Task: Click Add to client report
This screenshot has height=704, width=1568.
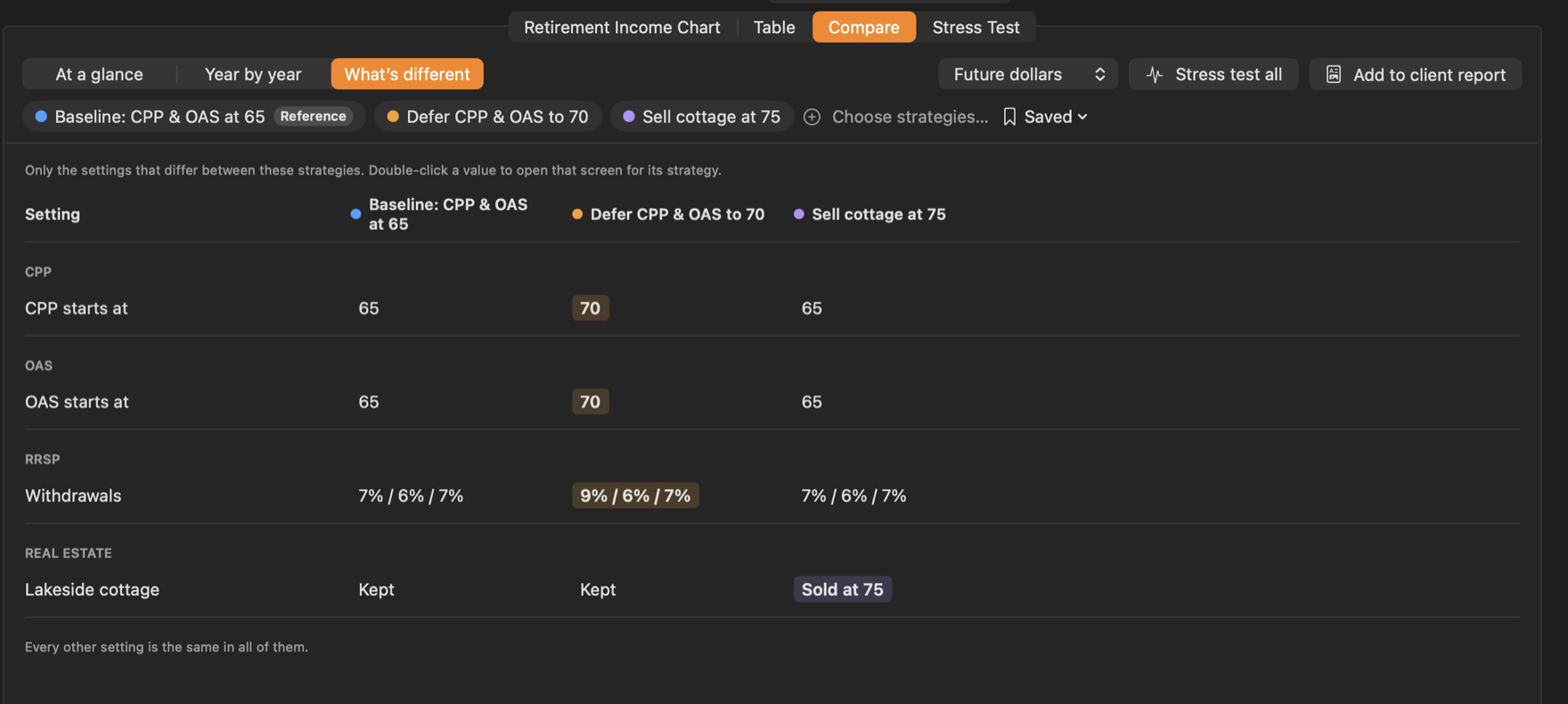Action: [x=1416, y=74]
